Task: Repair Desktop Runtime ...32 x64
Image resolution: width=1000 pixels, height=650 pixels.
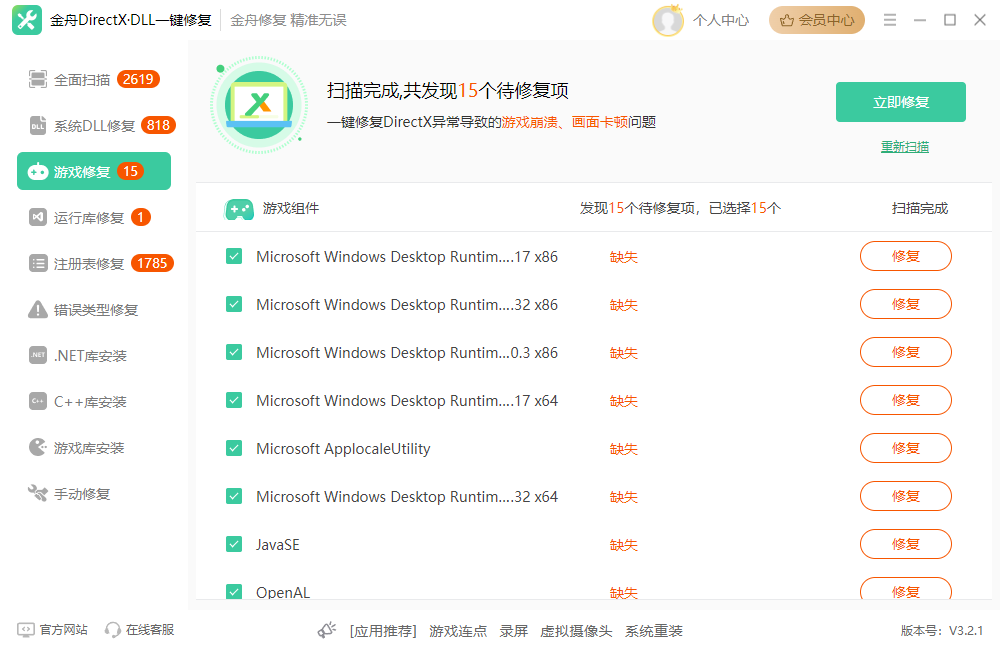Action: point(906,496)
